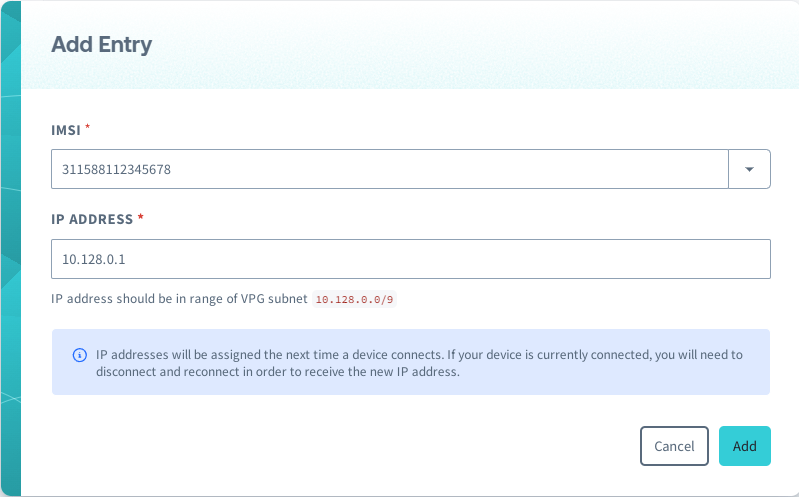
Task: Click the red asterisk beside IP ADDRESS
Action: [x=141, y=218]
